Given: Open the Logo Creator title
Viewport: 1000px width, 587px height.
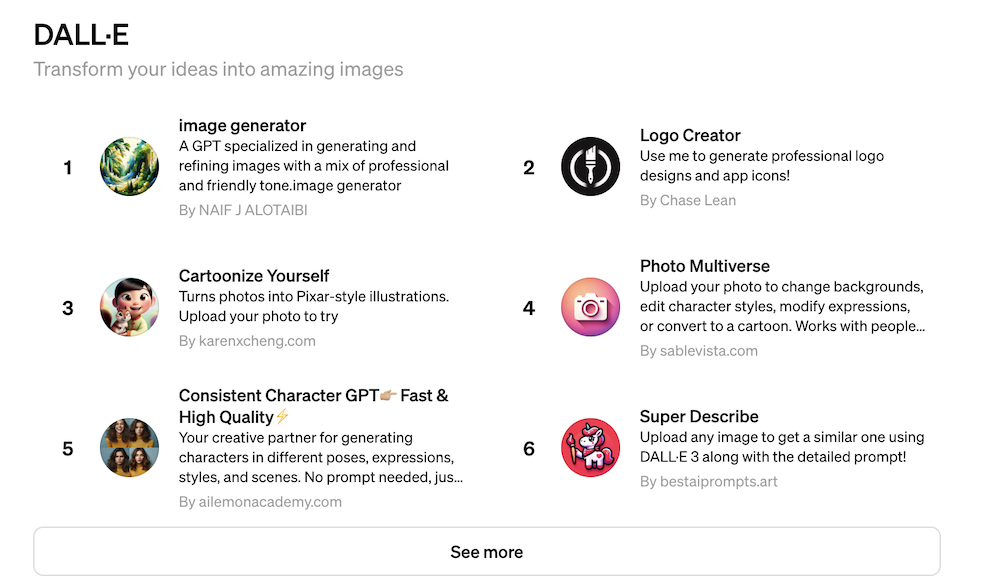Looking at the screenshot, I should [690, 135].
